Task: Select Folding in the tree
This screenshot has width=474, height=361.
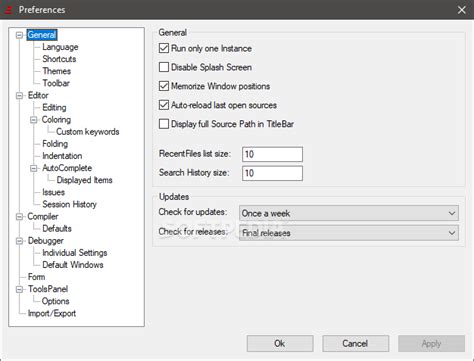Action: (55, 144)
